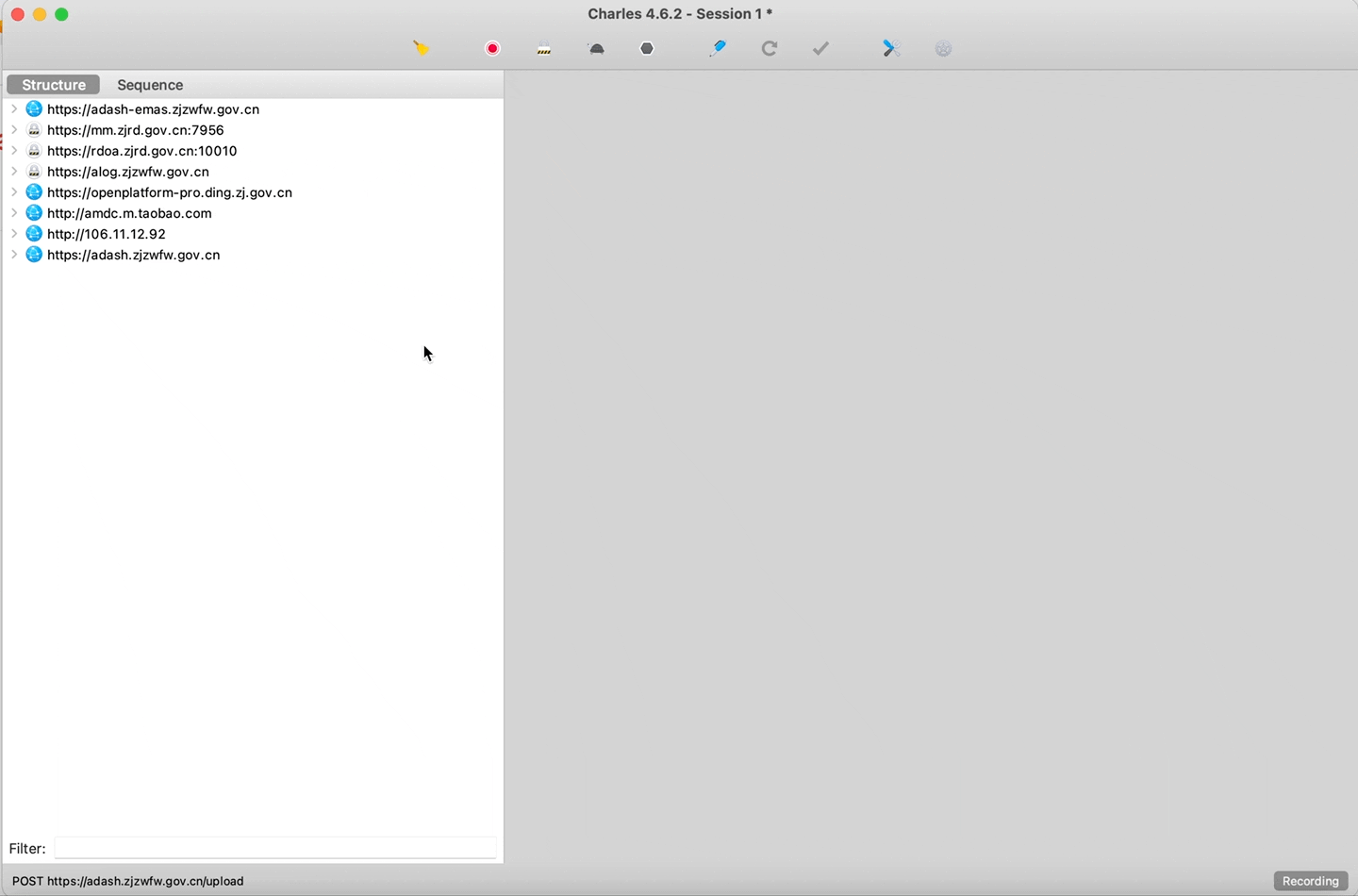Close the Charles window
This screenshot has height=896, width=1358.
(18, 14)
